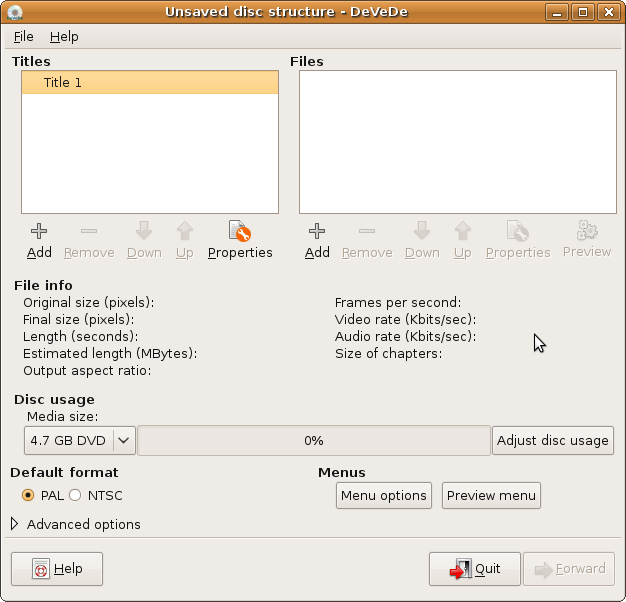Click the Preview menu button
The image size is (626, 602).
pyautogui.click(x=491, y=495)
